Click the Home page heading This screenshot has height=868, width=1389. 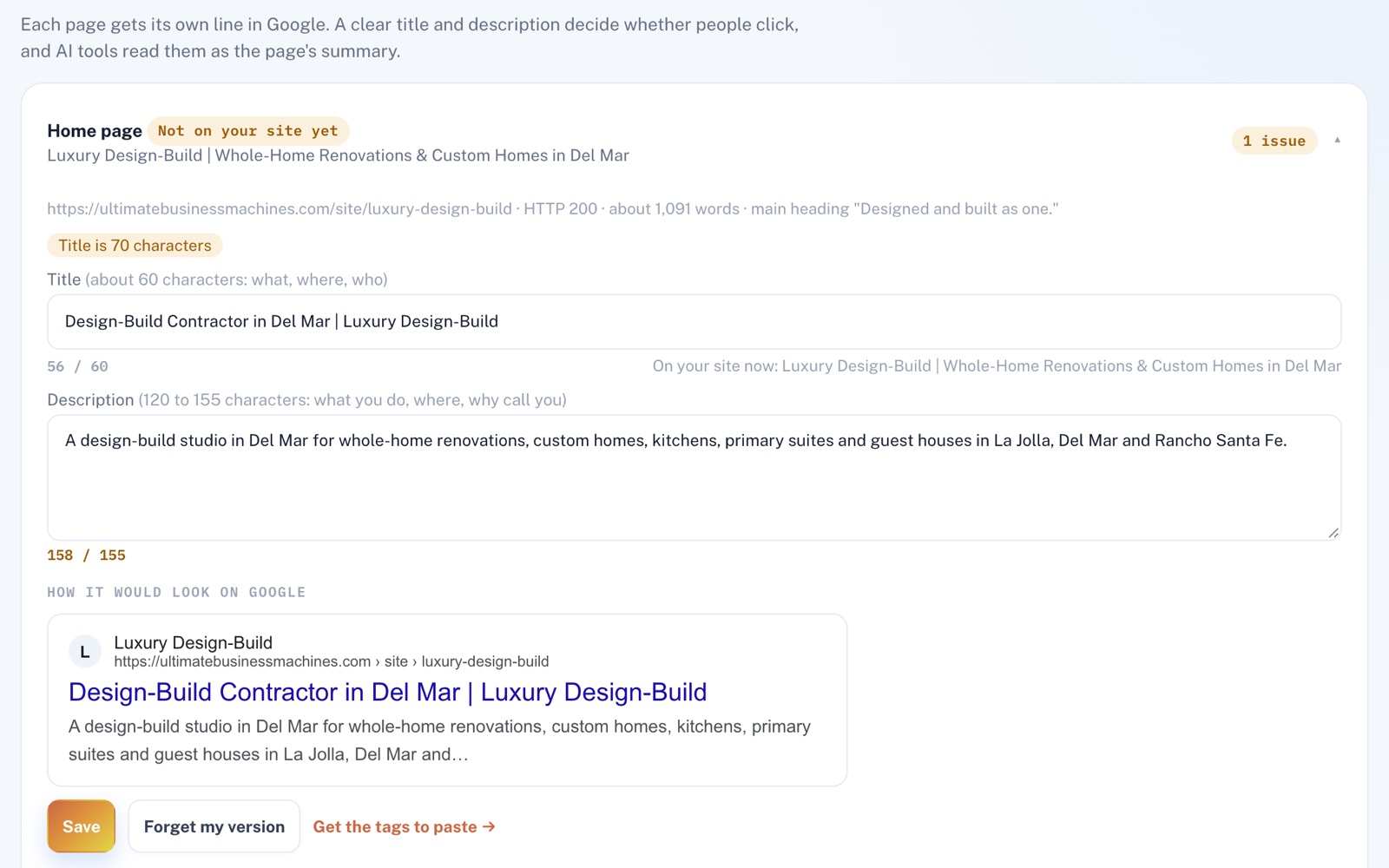pyautogui.click(x=94, y=131)
